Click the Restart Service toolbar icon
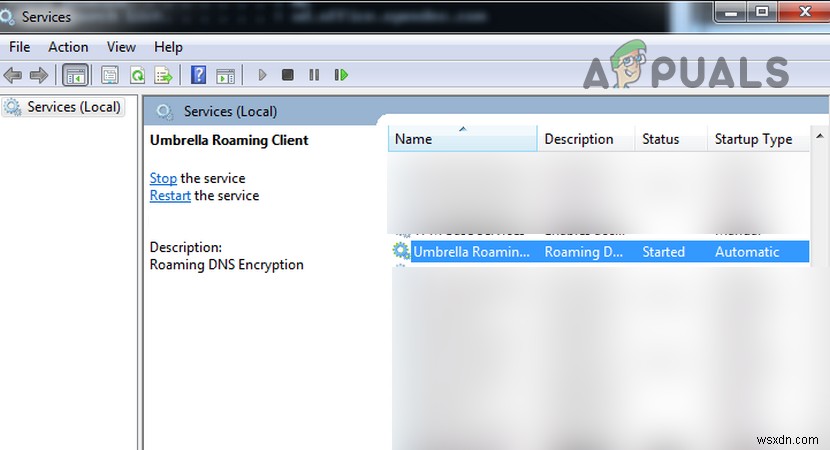Screen dimensions: 830x450 341,75
